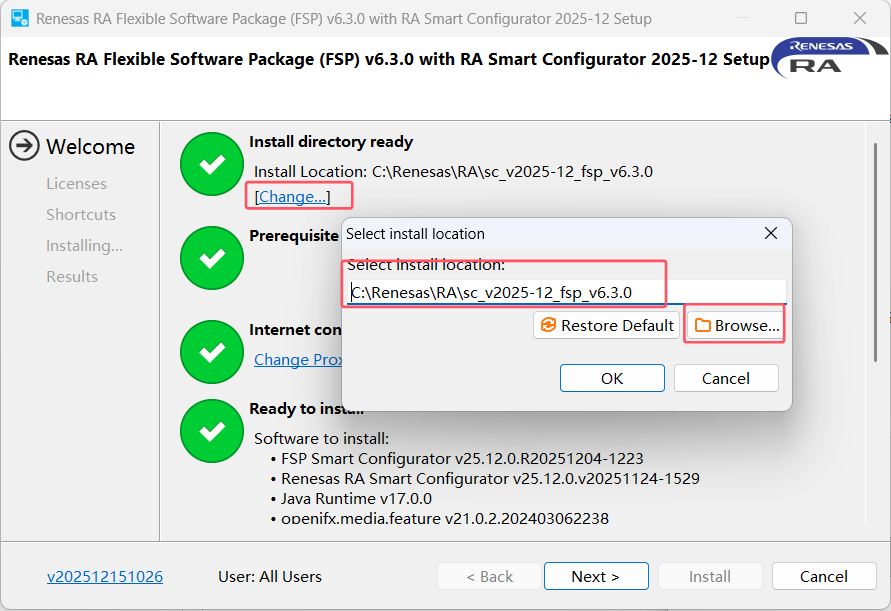Click the 'Install Location: C:\Renesas\RA' text line
Screen dimensions: 891x611
point(453,172)
